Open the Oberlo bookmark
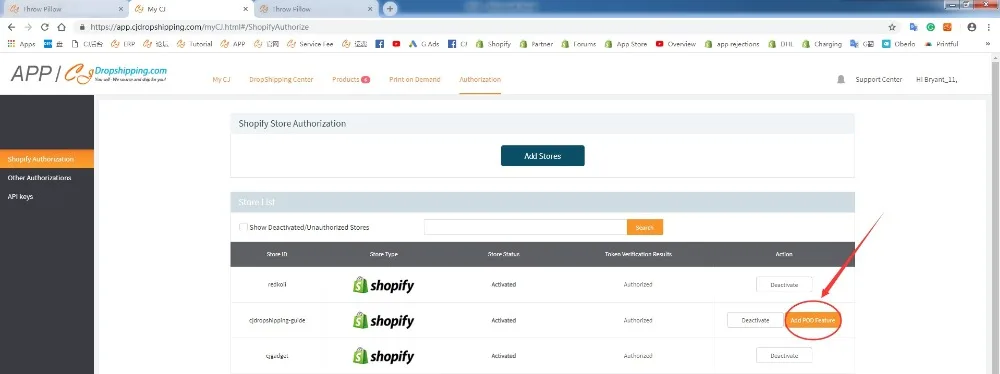Viewport: 1000px width, 374px height. [899, 44]
